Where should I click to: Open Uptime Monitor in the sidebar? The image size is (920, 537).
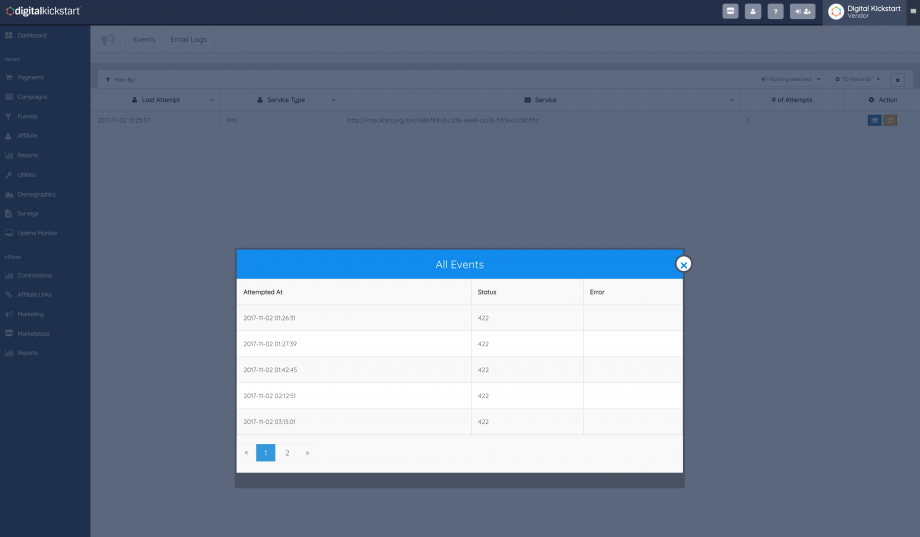pos(37,233)
